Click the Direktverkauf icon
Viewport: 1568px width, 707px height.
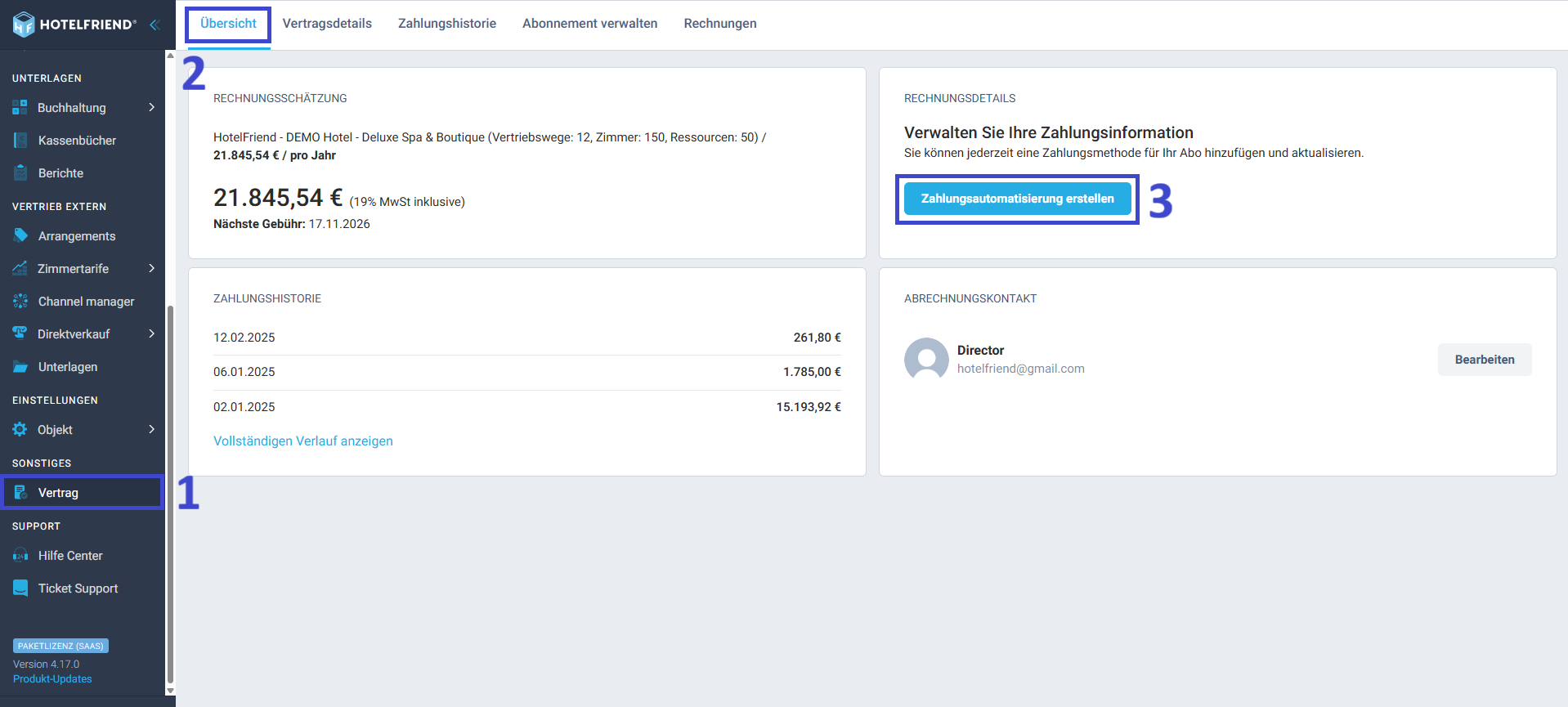20,333
